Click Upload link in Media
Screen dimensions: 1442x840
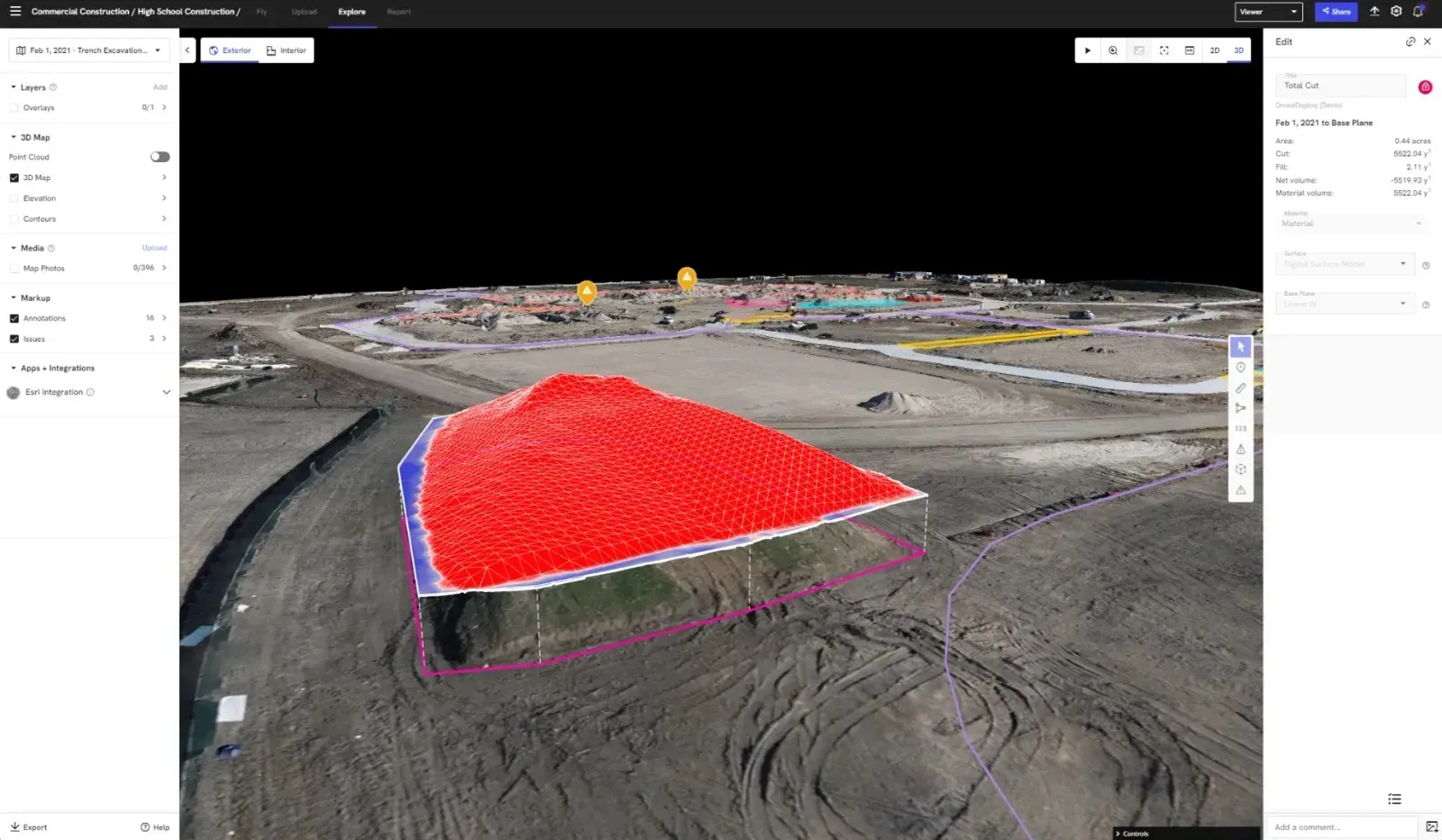point(155,248)
